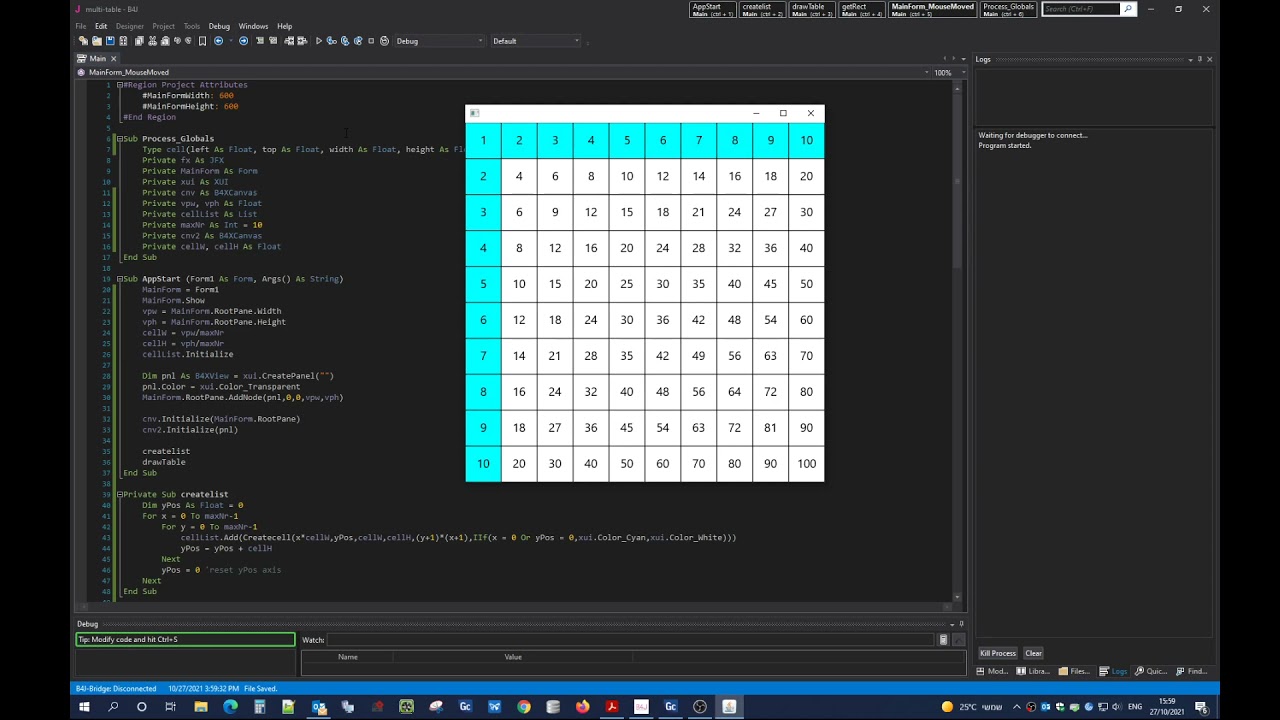Click cell 49 in the multiplication table
This screenshot has width=1280, height=720.
click(x=698, y=356)
